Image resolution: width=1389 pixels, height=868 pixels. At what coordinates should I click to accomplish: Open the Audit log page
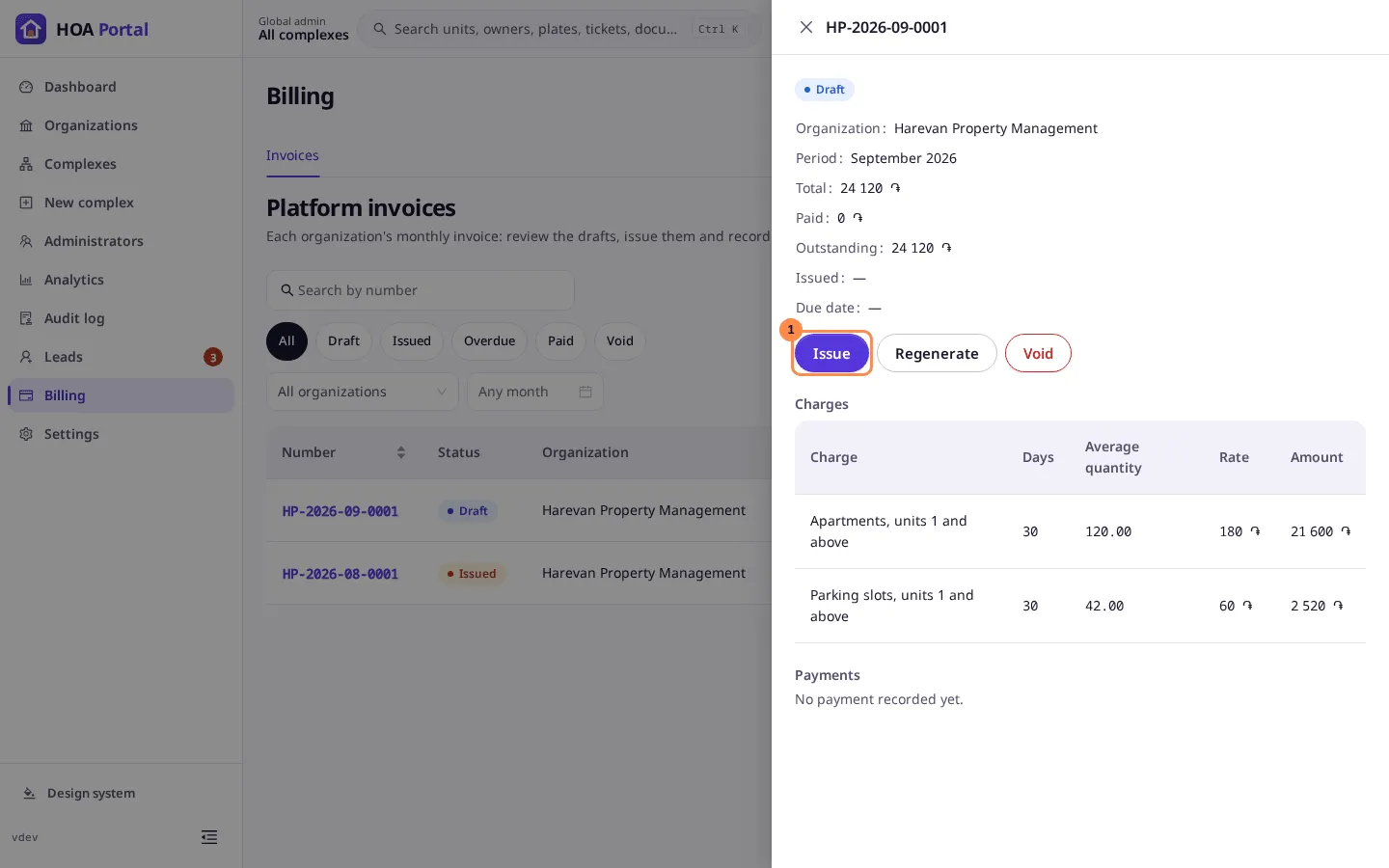[121, 318]
